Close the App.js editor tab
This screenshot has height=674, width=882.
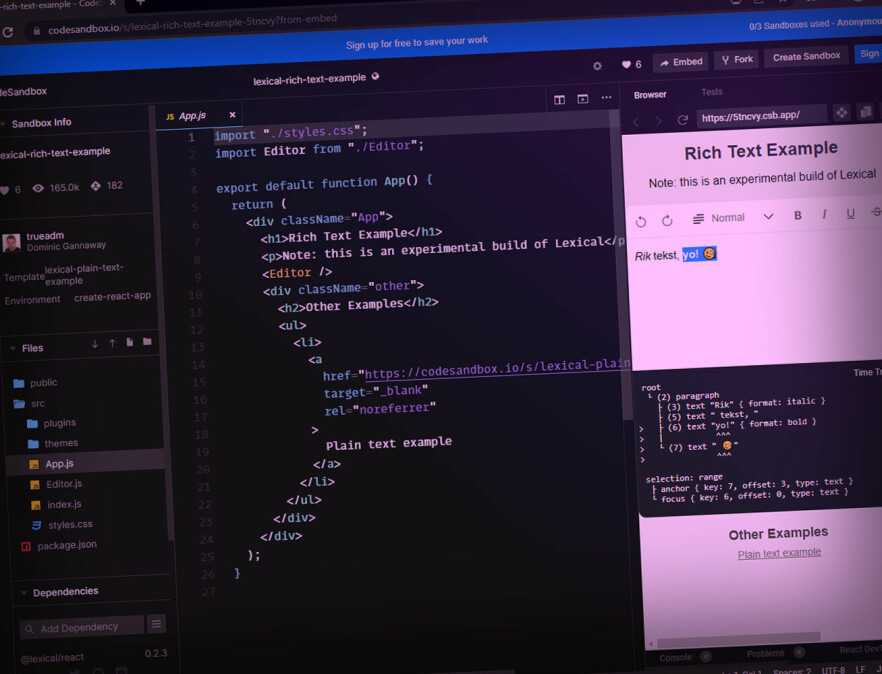[232, 115]
